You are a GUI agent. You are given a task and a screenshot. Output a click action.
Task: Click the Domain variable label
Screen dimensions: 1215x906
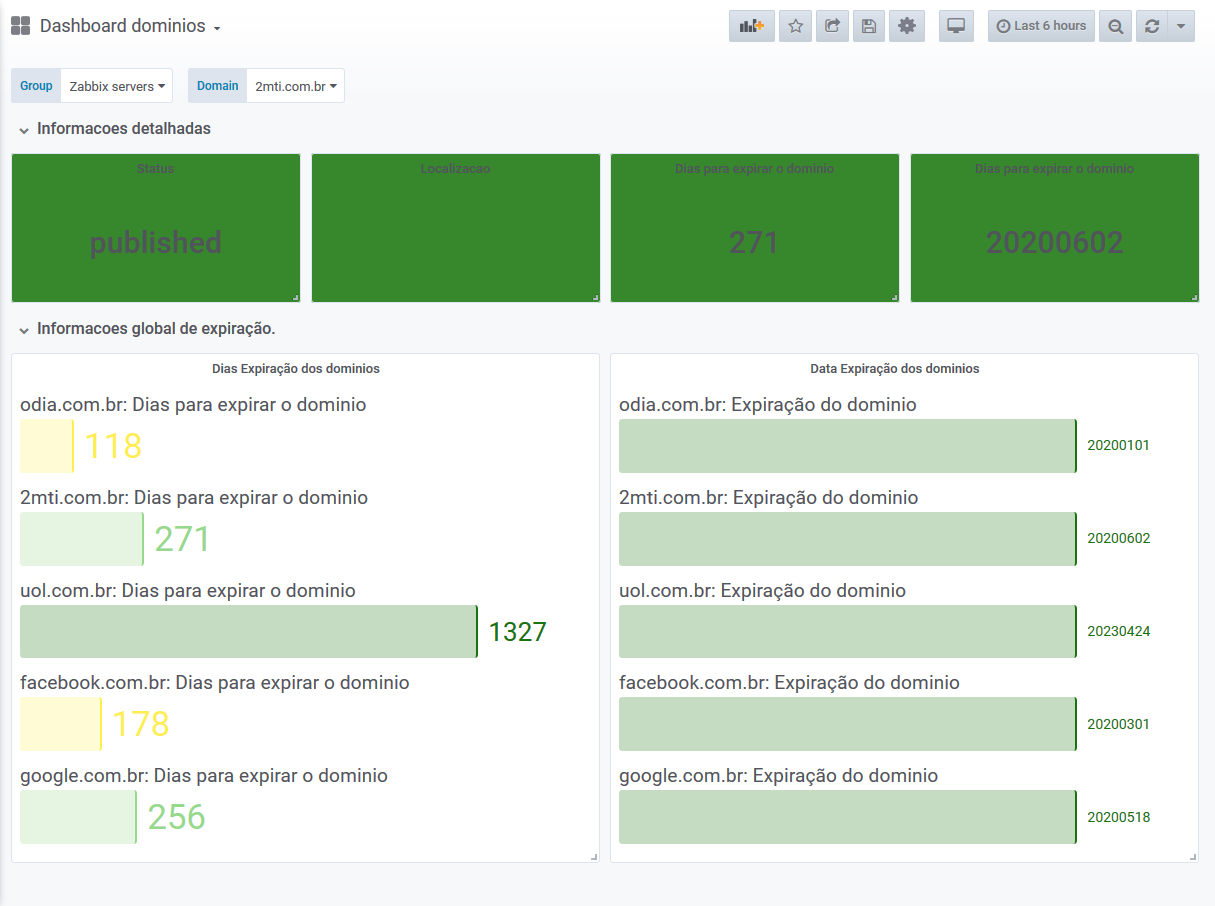pos(218,86)
